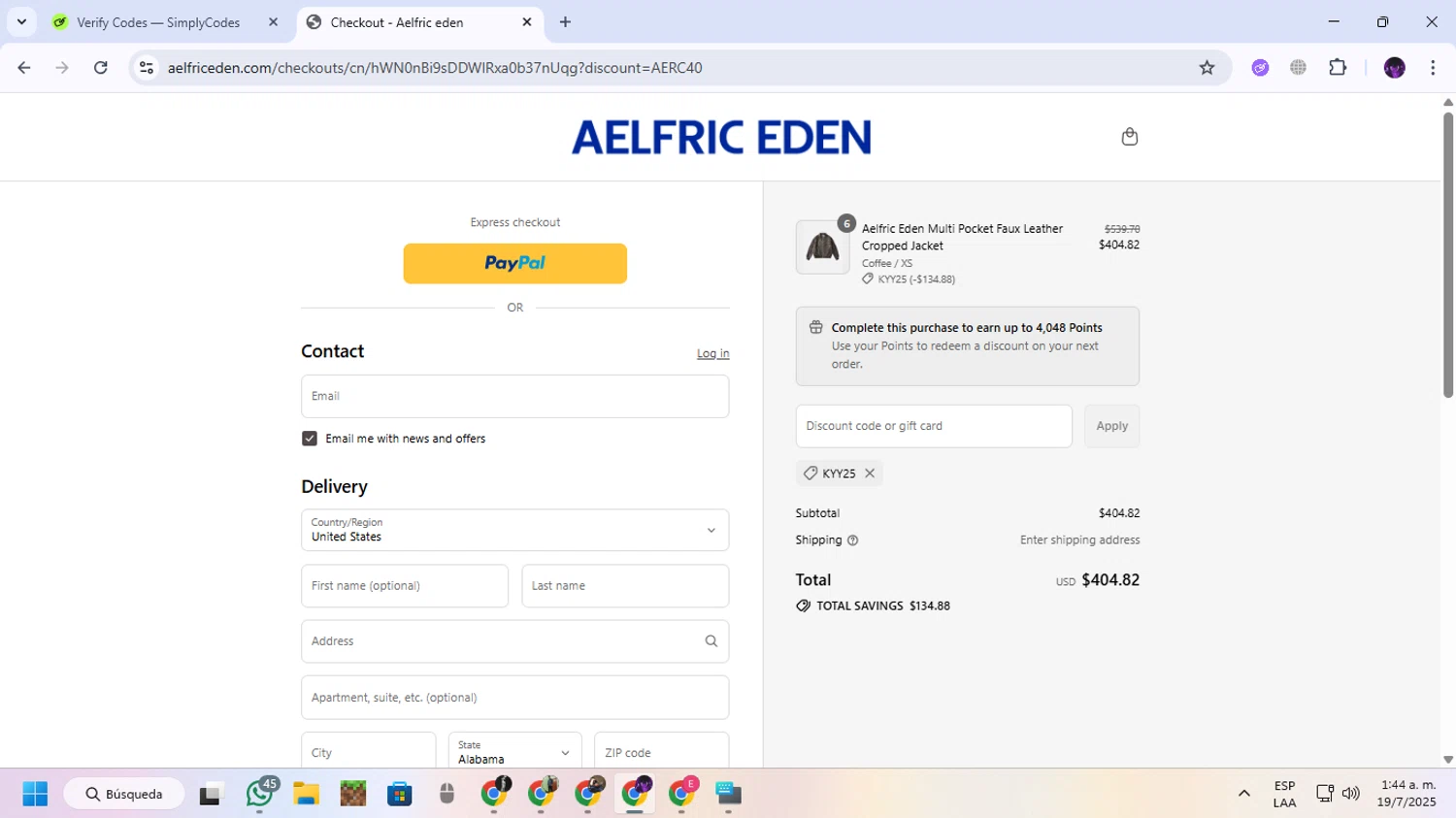View site information icon in address bar
The image size is (1456, 818).
click(147, 68)
